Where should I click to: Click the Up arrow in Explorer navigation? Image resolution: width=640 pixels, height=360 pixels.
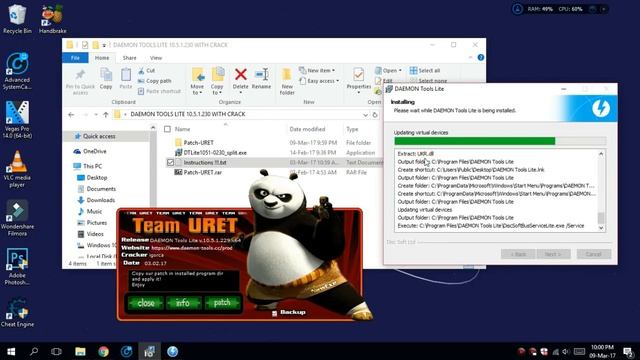[106, 115]
